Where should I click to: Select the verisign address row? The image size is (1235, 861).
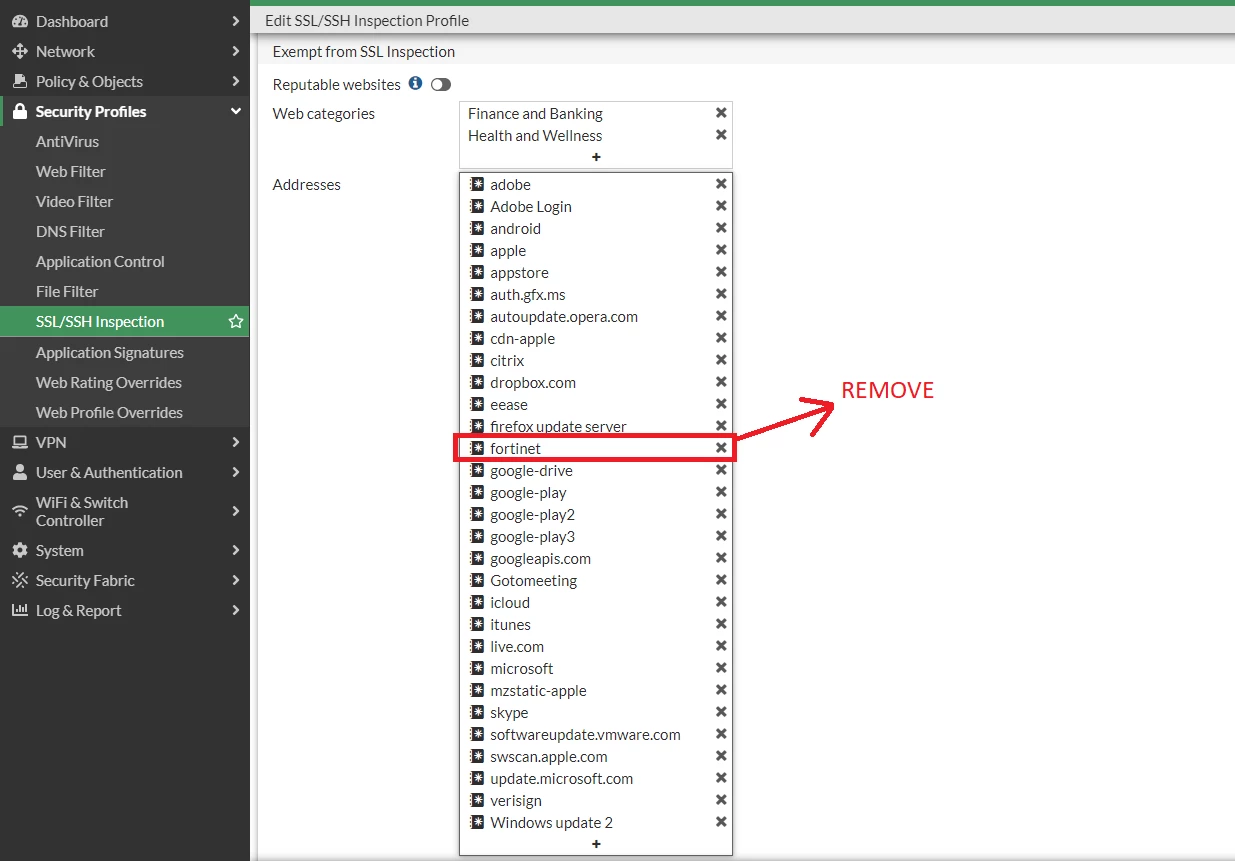[x=596, y=800]
